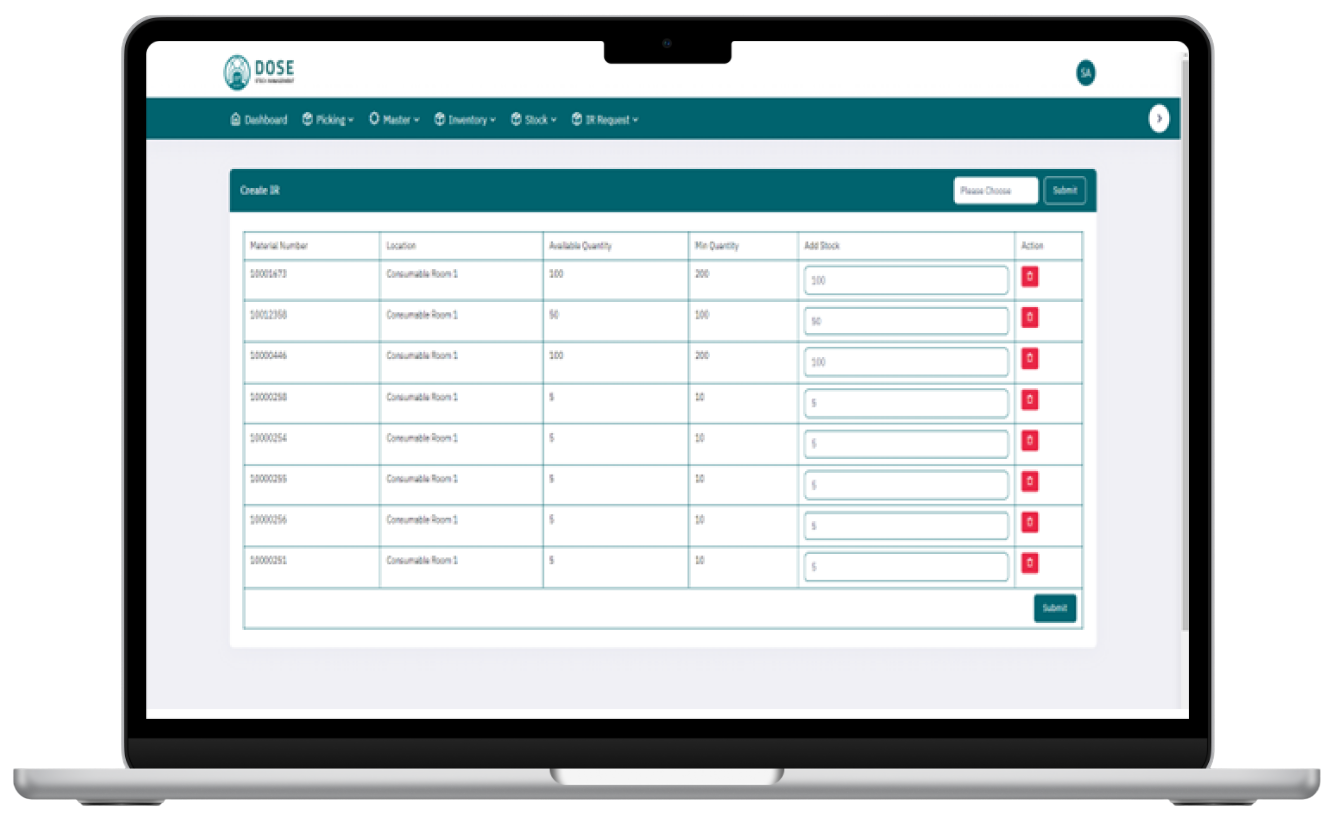Click the DOSE logo in header

coord(259,72)
